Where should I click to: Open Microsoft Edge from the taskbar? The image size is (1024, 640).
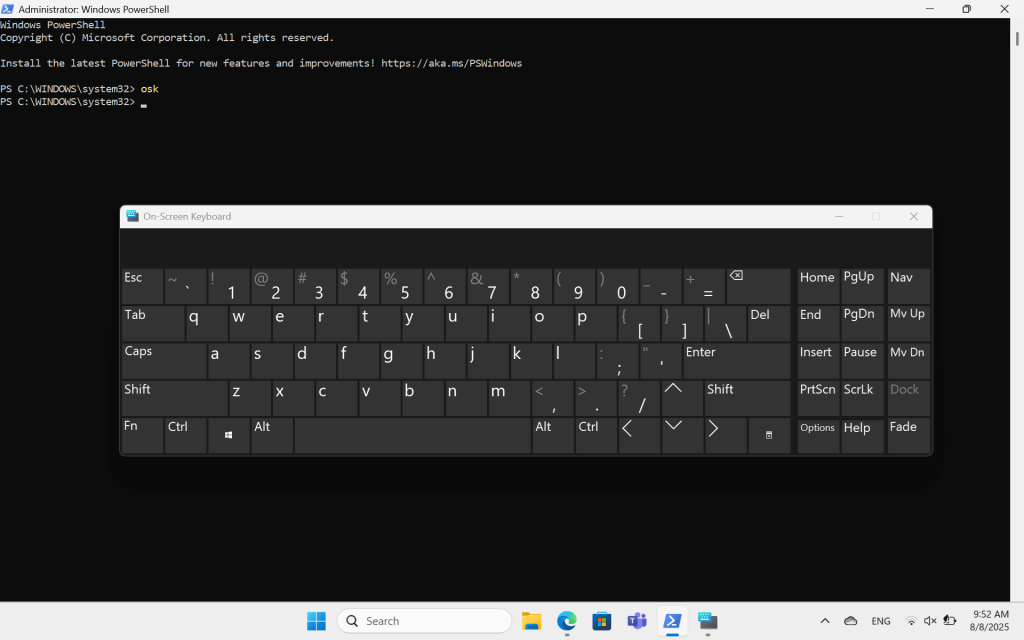(567, 621)
